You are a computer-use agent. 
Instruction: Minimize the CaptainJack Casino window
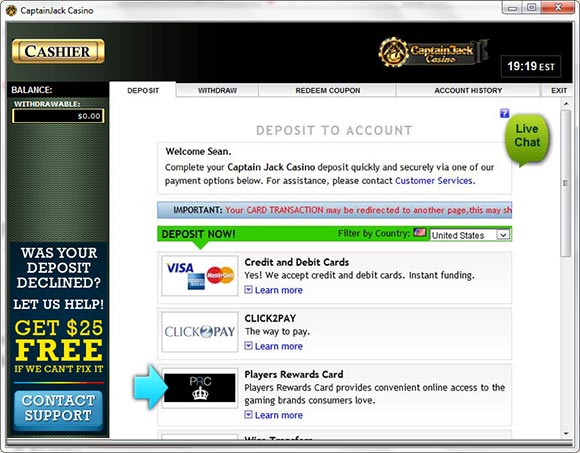point(512,7)
